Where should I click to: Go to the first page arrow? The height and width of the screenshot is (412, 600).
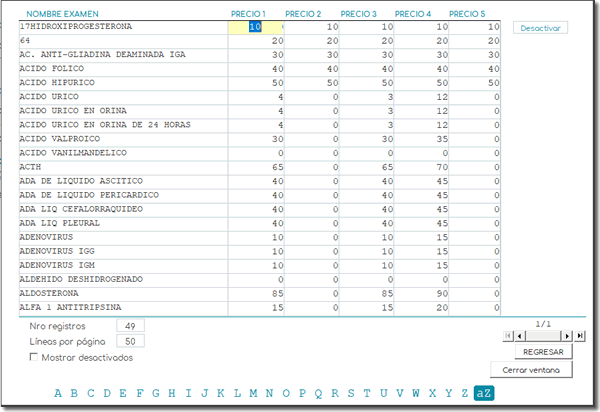click(508, 336)
